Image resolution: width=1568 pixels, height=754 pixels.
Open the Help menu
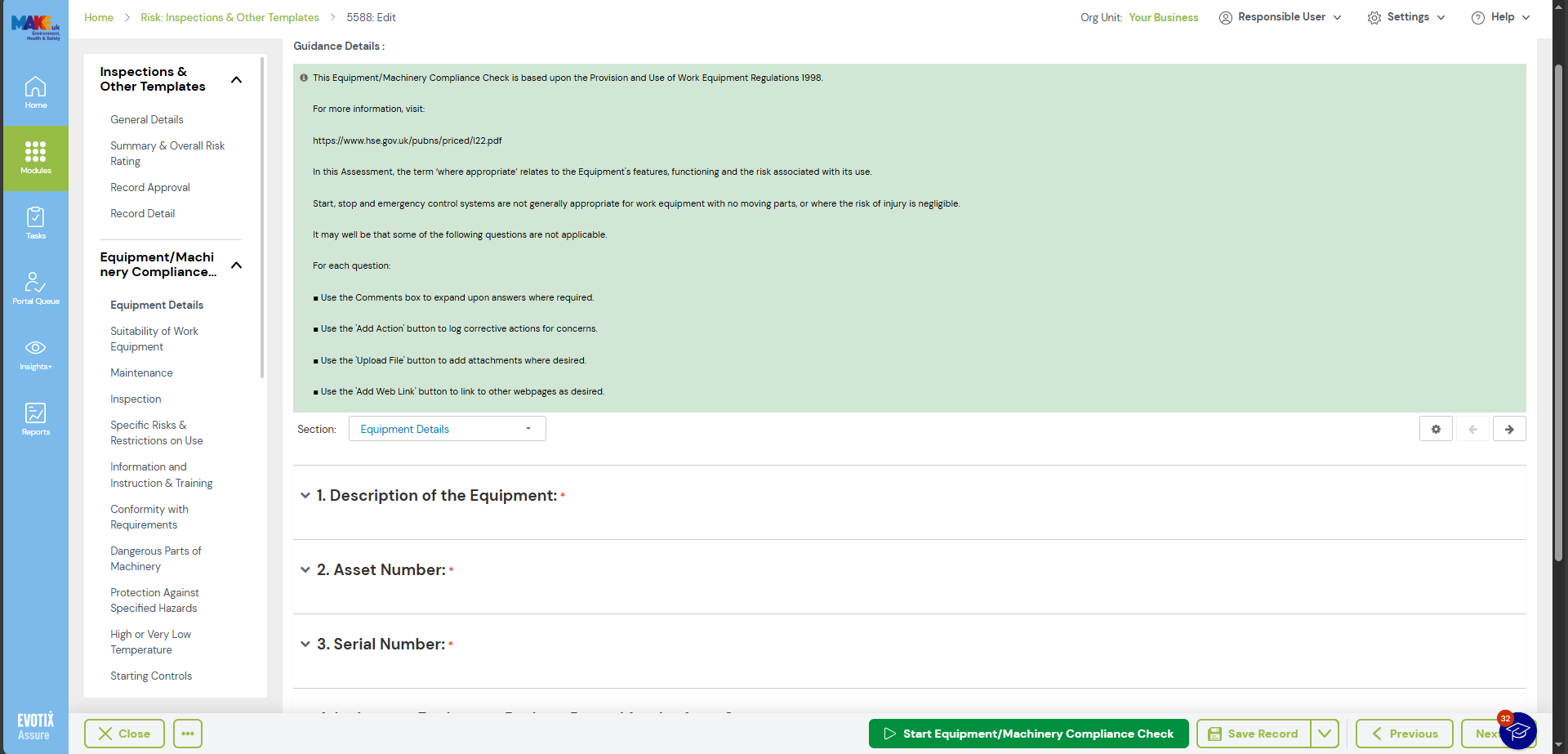pos(1501,17)
